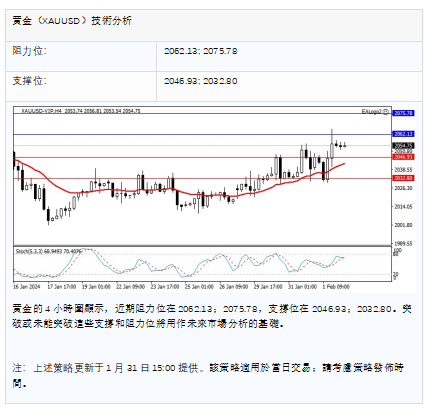426x409 pixels.
Task: Click the 黃金 (XAUUSD) 技術分析 title
Action: (72, 21)
